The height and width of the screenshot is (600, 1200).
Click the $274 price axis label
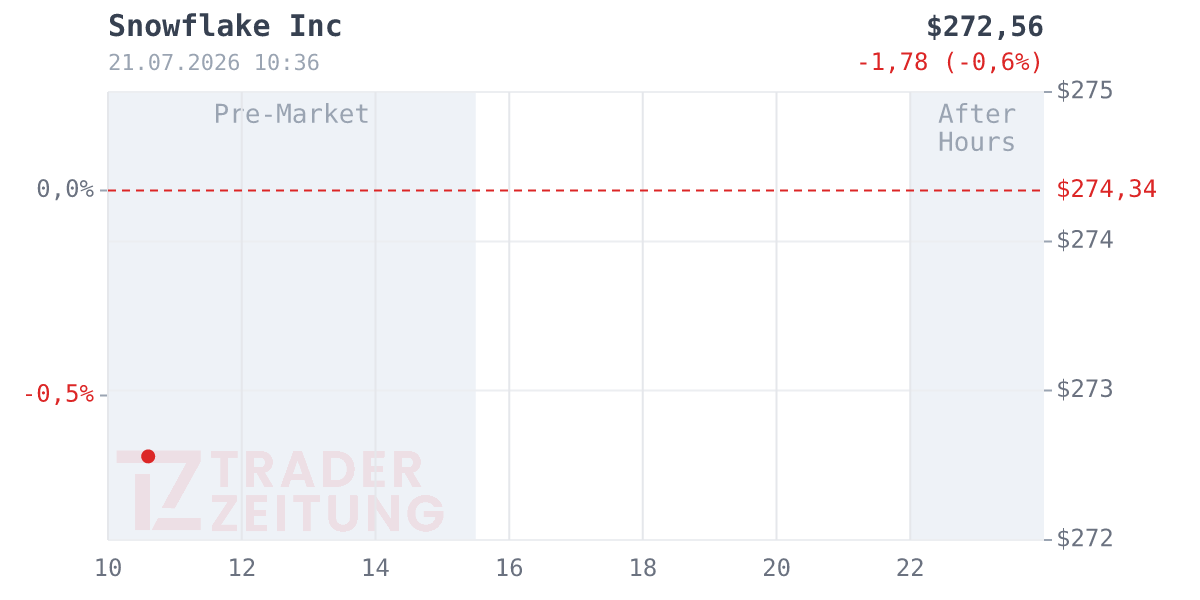[1085, 240]
